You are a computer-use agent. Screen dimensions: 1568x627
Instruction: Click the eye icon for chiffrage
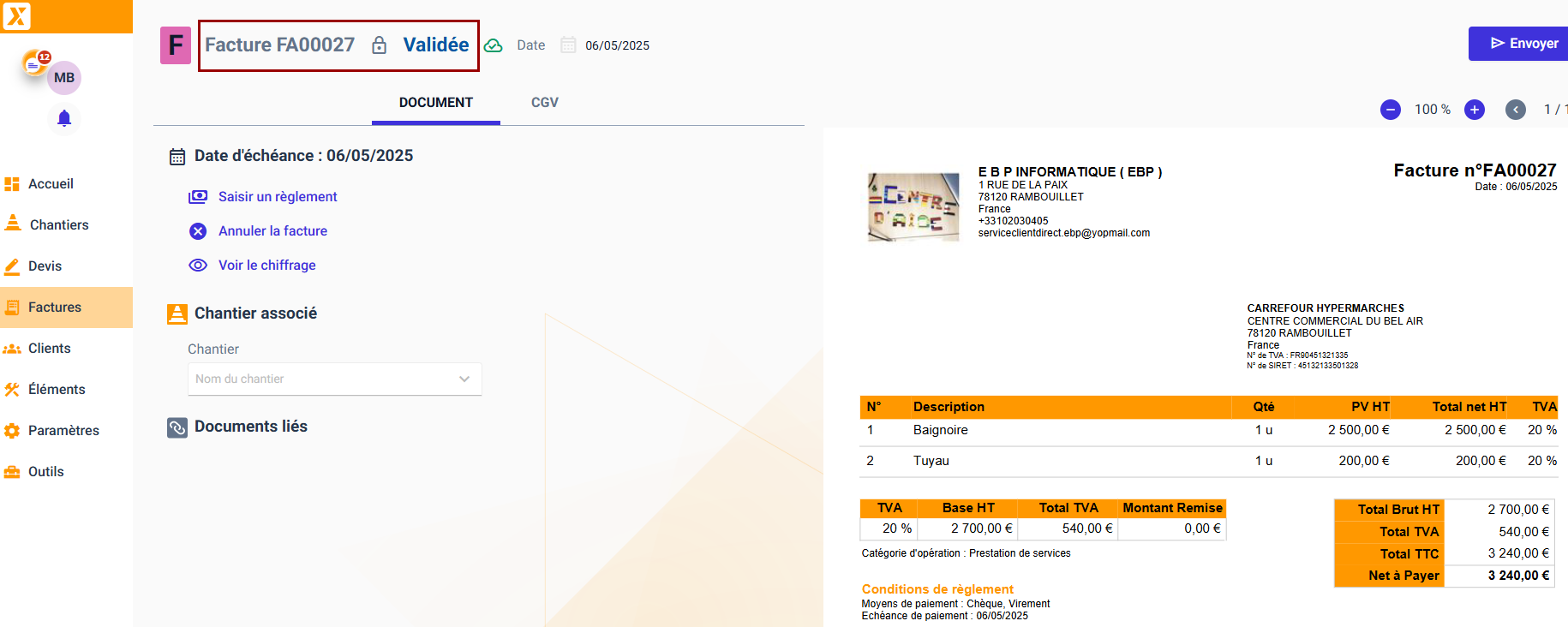coord(198,266)
